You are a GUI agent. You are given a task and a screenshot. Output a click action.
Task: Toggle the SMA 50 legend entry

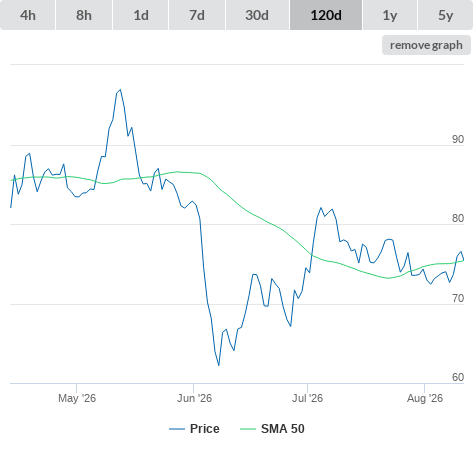[283, 429]
